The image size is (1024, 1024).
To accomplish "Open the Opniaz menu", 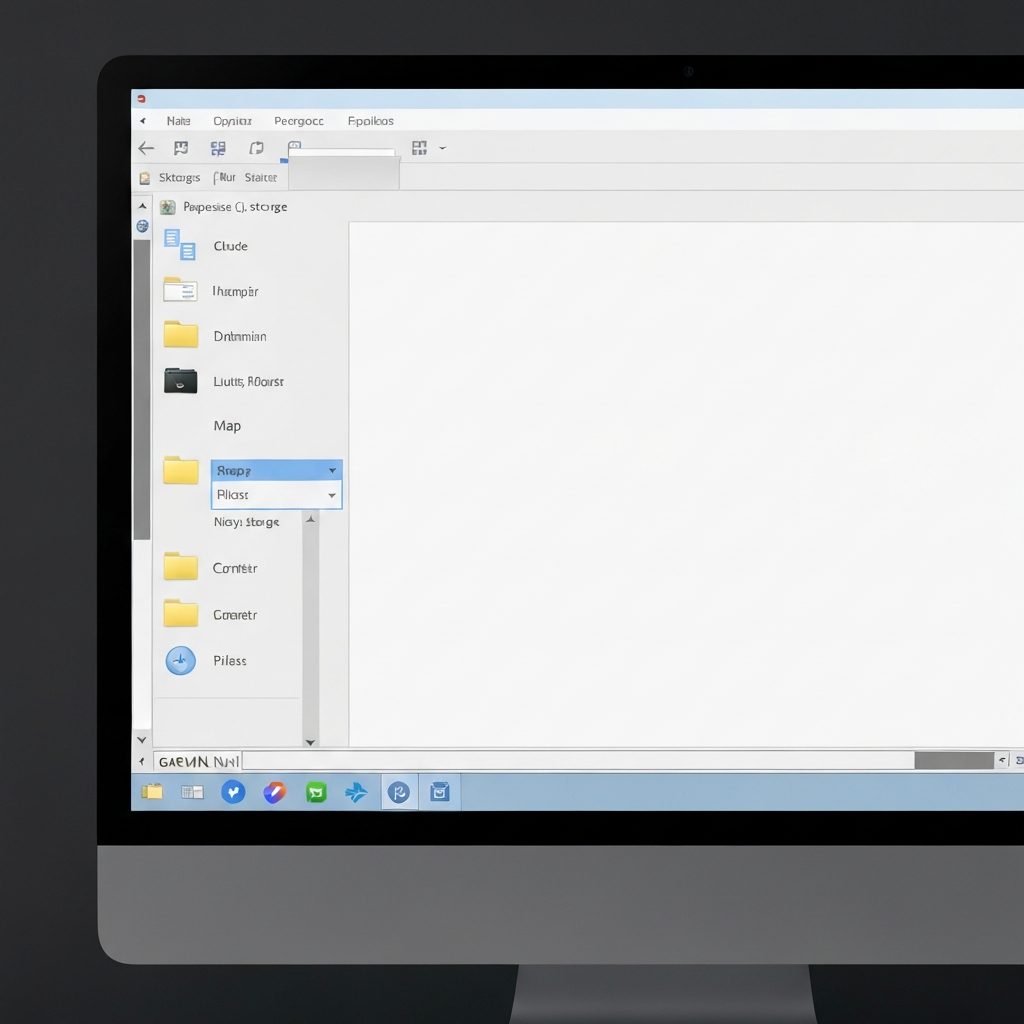I will point(232,120).
